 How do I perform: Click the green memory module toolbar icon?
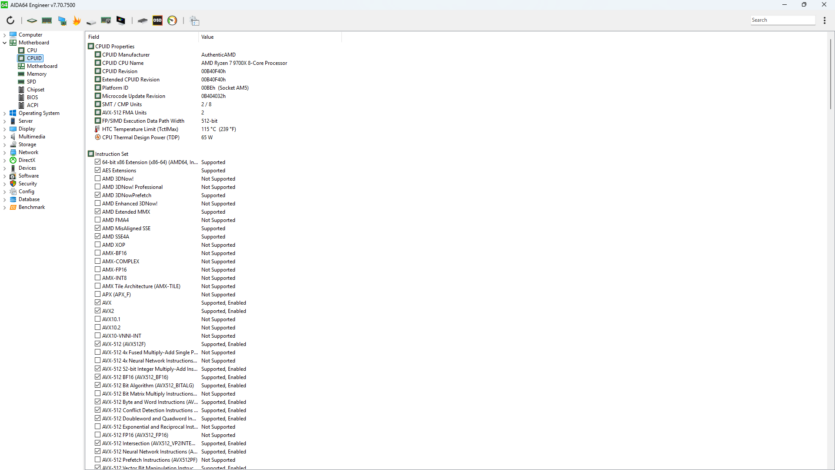click(x=47, y=20)
